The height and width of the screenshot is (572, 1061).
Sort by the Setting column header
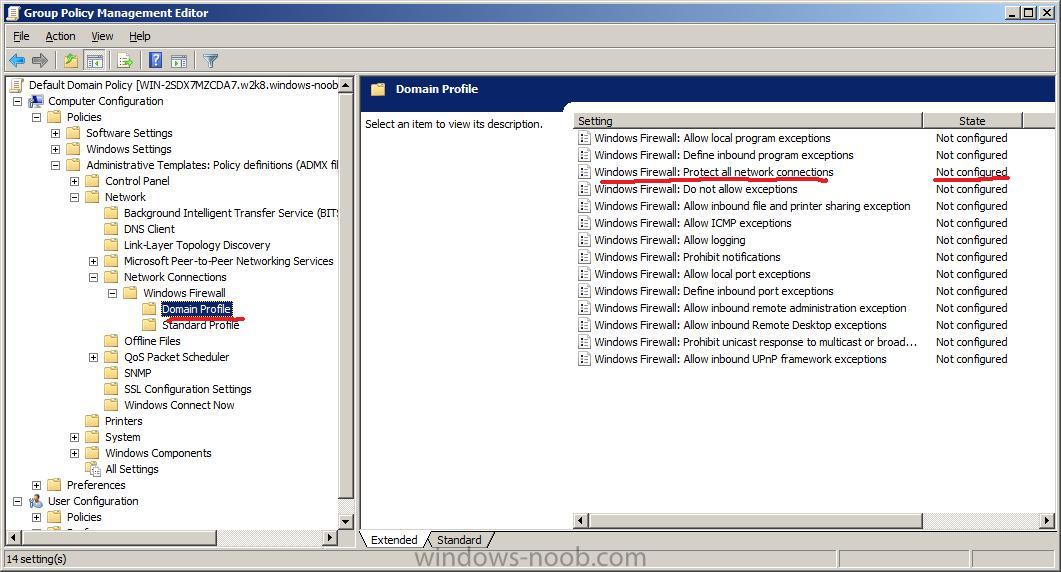[748, 120]
